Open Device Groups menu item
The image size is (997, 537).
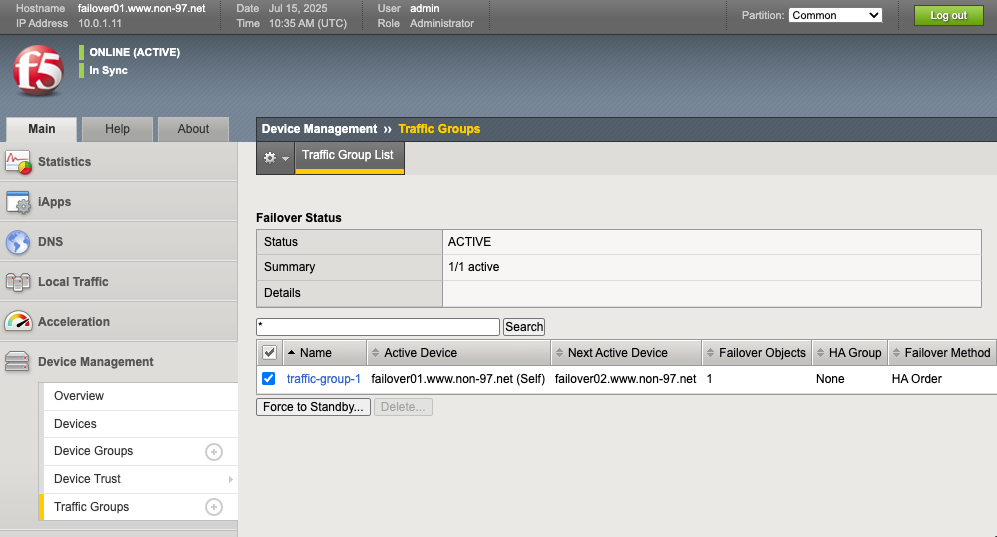click(x=93, y=451)
